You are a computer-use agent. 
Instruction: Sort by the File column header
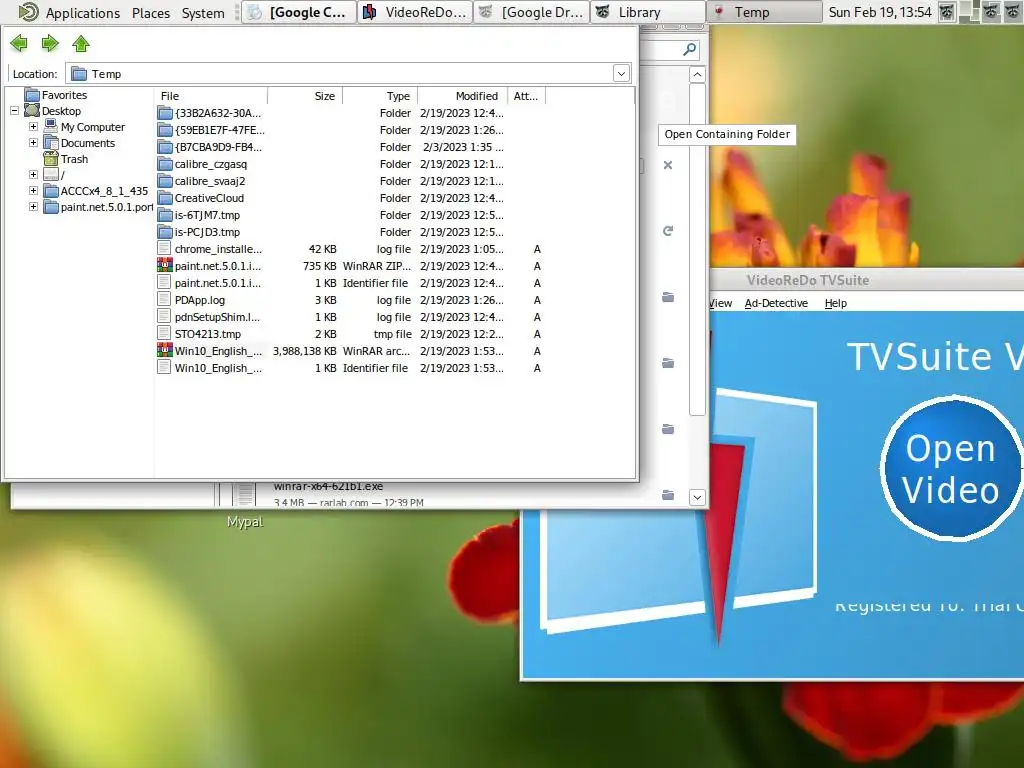(x=211, y=96)
